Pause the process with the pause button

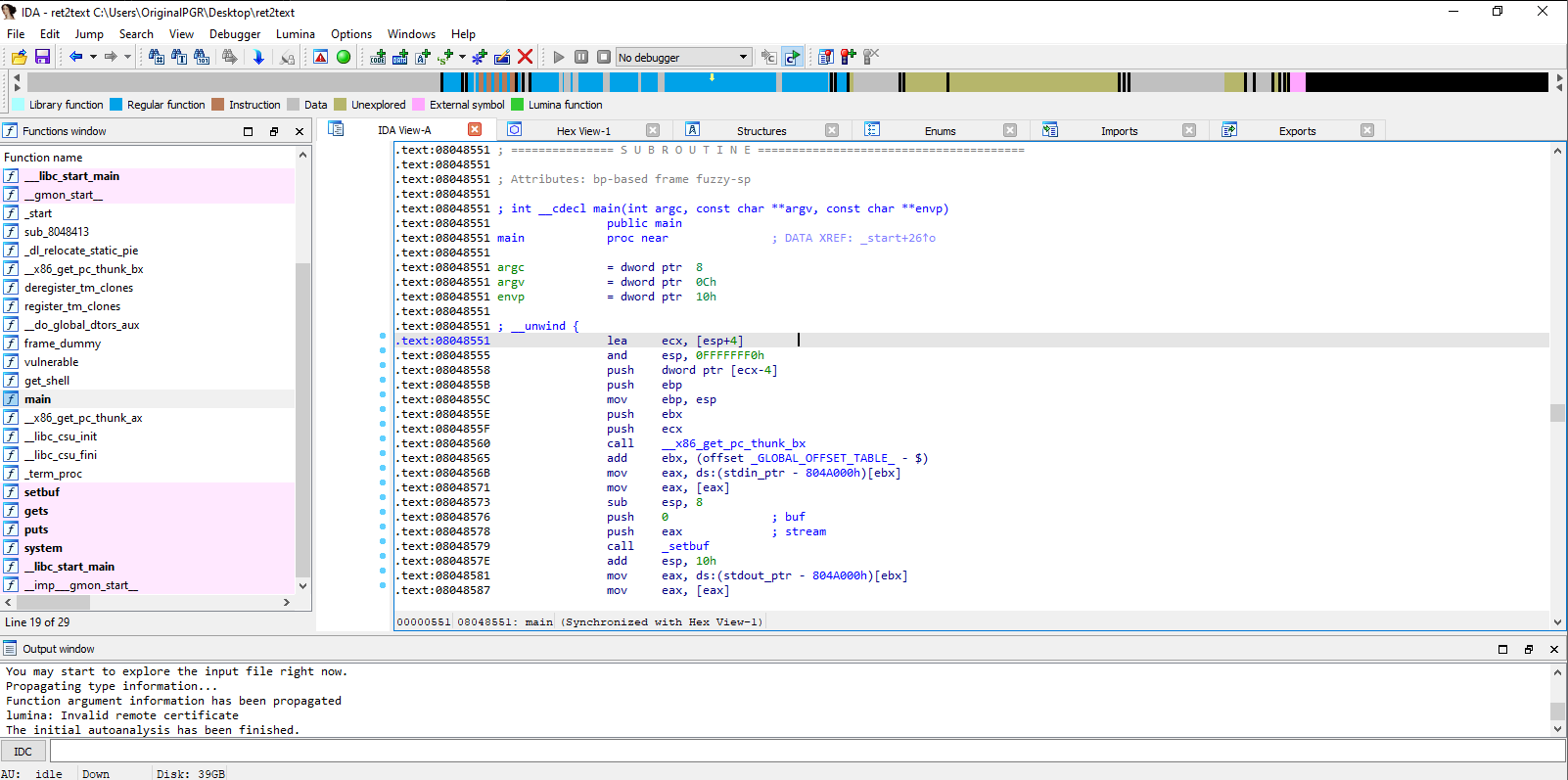[x=581, y=57]
